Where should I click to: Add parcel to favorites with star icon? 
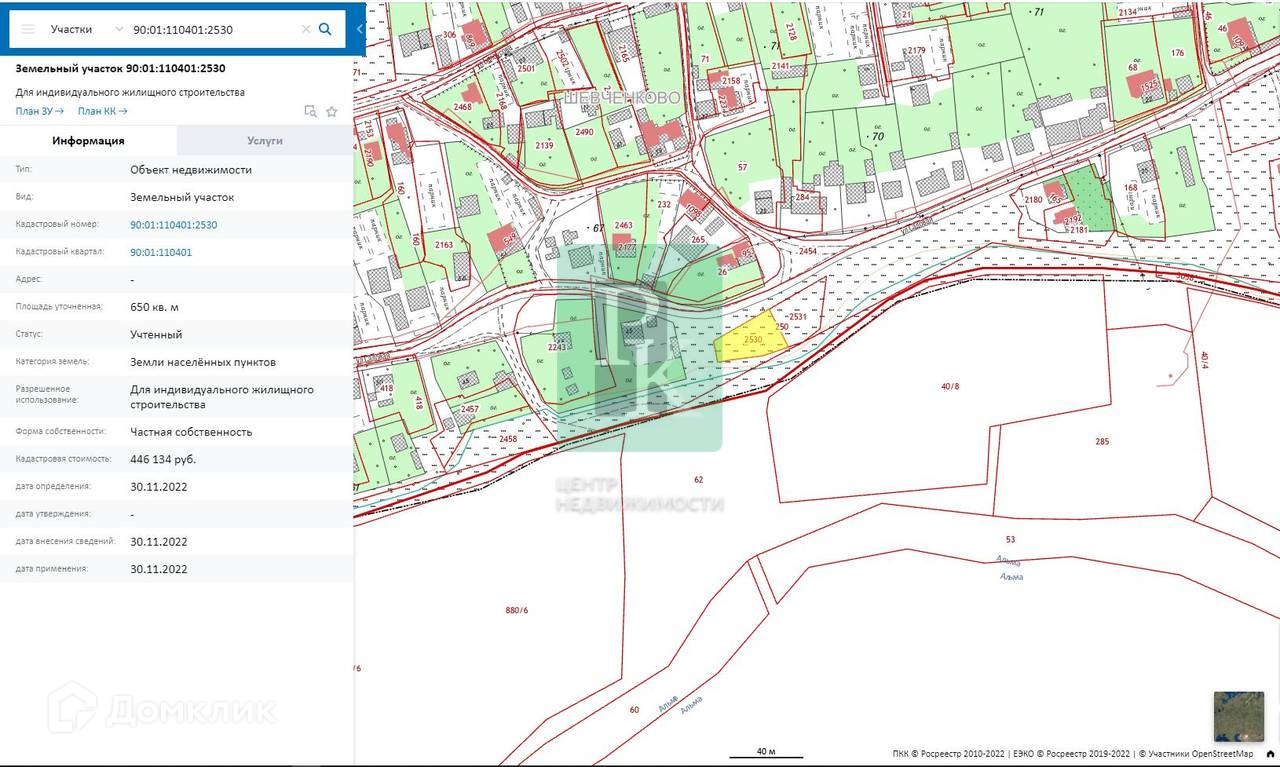click(x=332, y=111)
